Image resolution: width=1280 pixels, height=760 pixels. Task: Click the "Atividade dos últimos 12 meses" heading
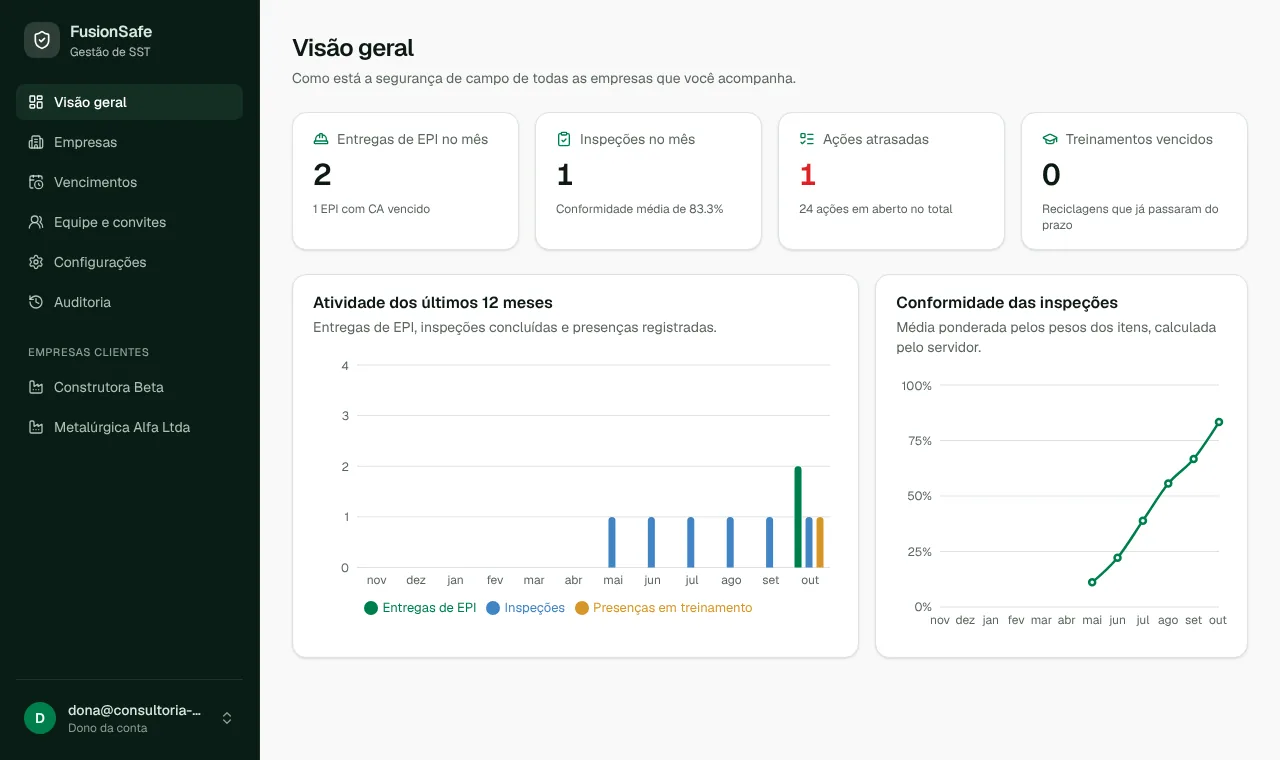coord(433,302)
